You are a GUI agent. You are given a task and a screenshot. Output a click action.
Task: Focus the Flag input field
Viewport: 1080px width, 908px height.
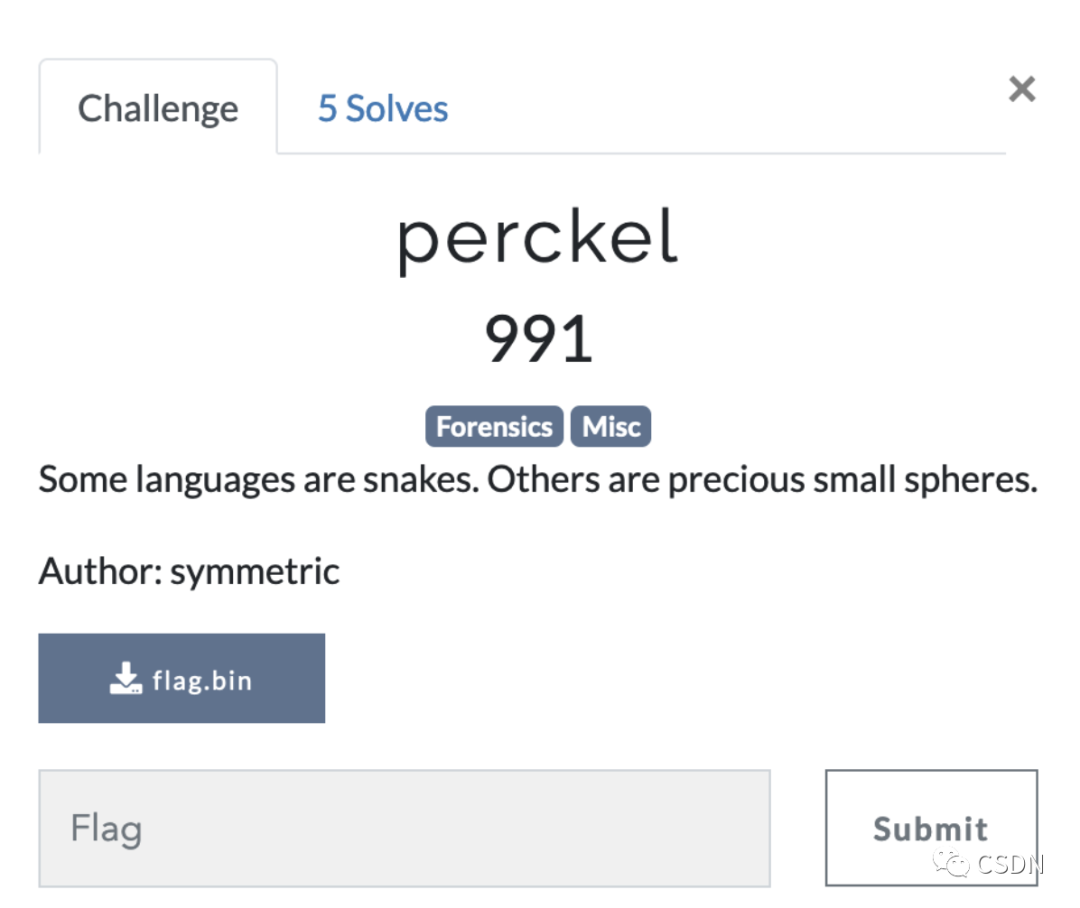(x=404, y=828)
